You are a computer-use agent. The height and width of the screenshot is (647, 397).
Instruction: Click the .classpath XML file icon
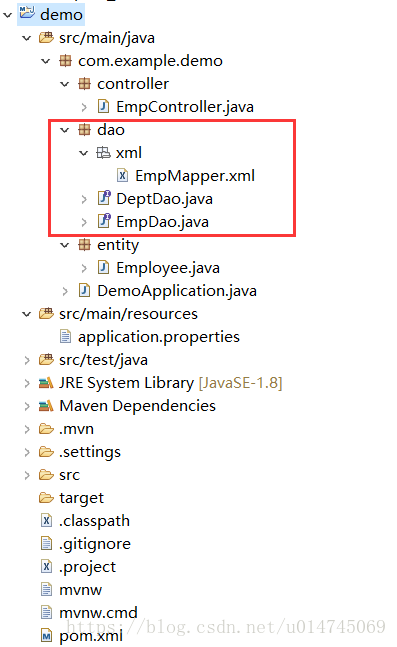point(47,520)
